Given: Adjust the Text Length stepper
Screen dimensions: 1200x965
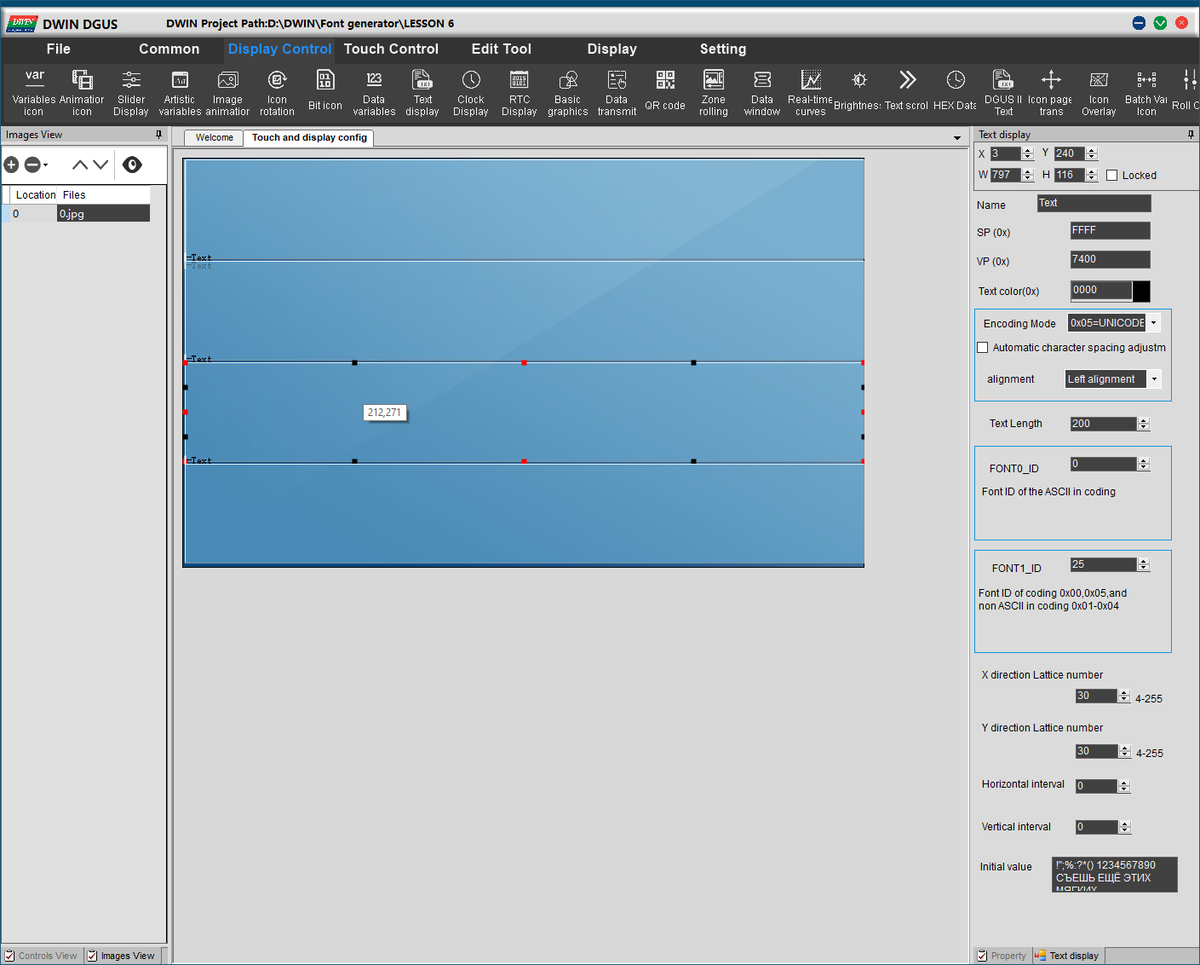Looking at the screenshot, I should pyautogui.click(x=1144, y=424).
